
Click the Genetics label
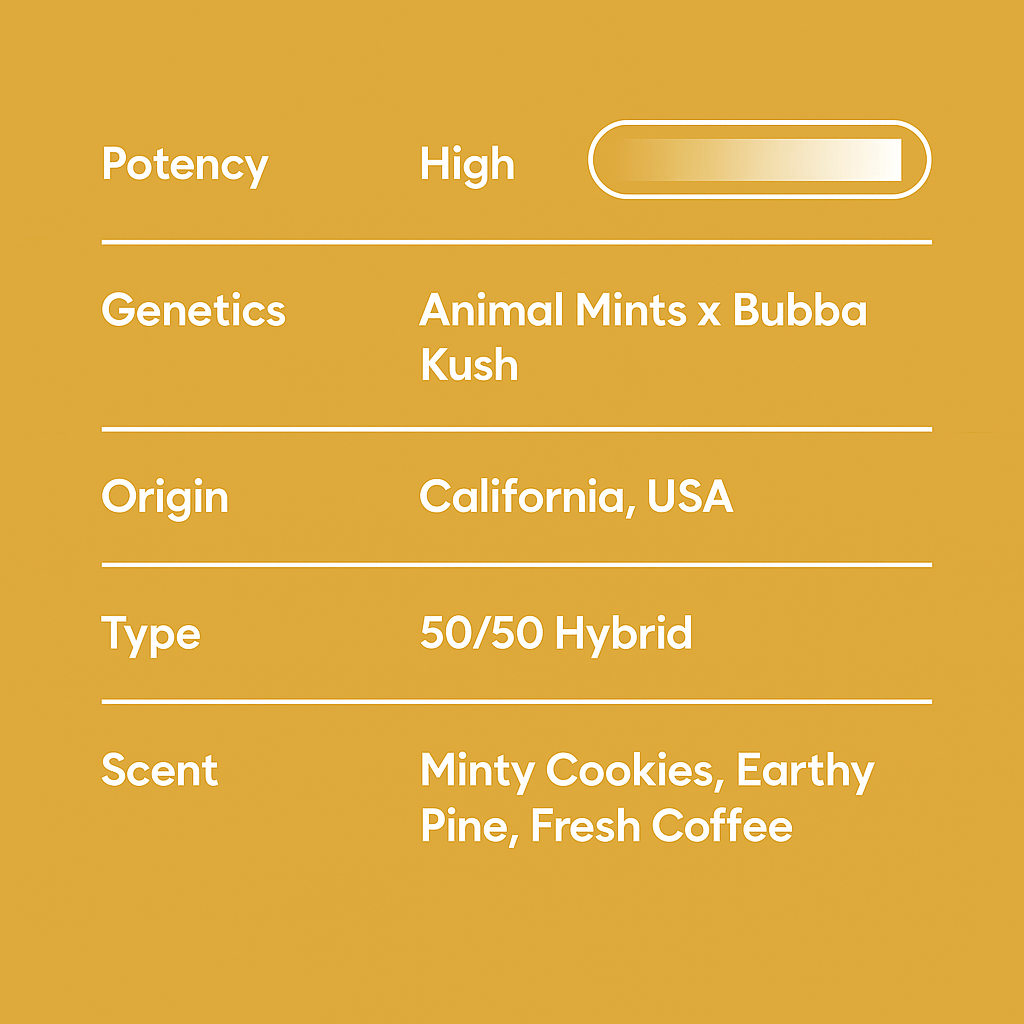[x=193, y=311]
